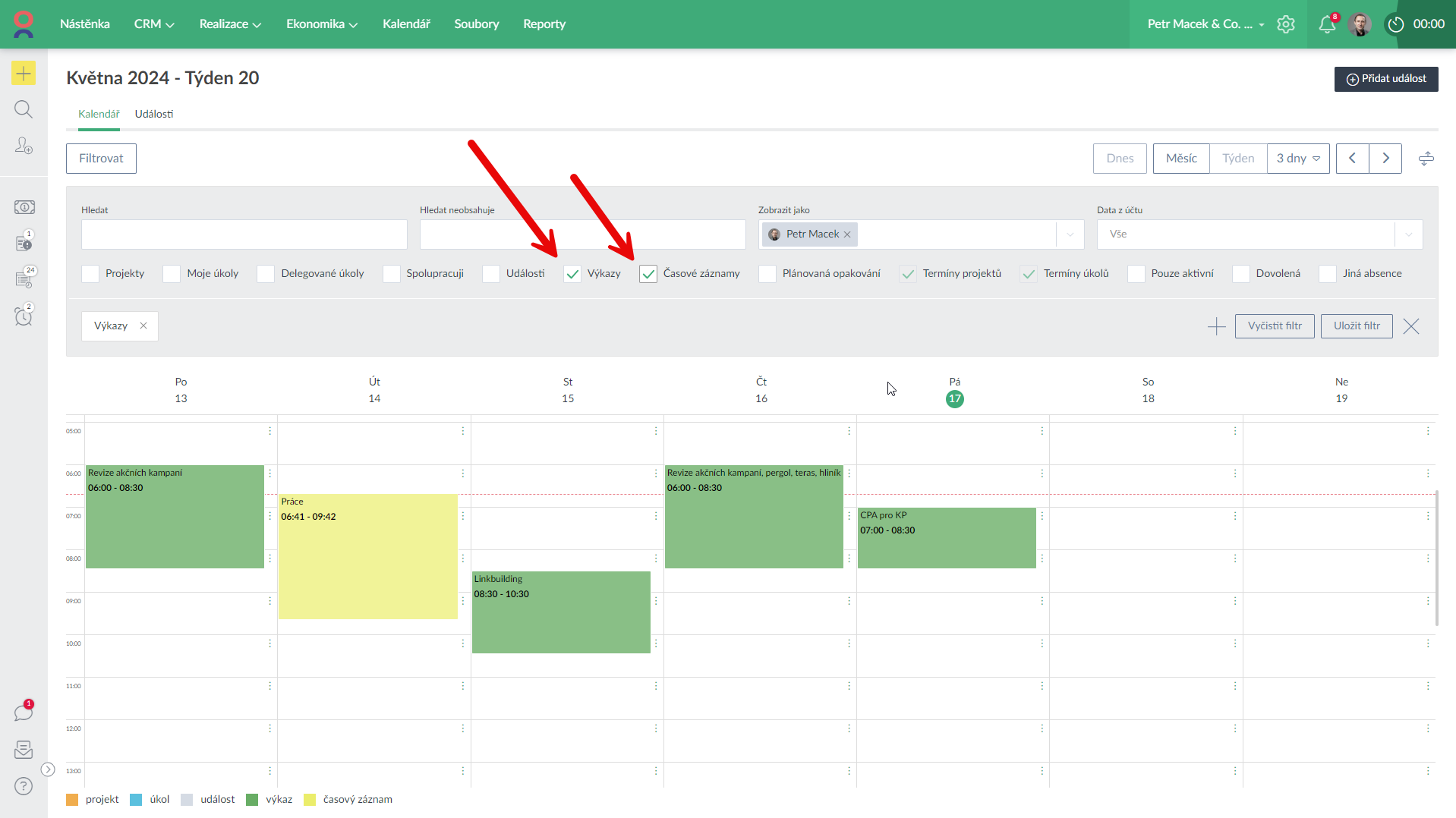Start the time tracker stopwatch
1456x818 pixels.
click(x=1395, y=24)
